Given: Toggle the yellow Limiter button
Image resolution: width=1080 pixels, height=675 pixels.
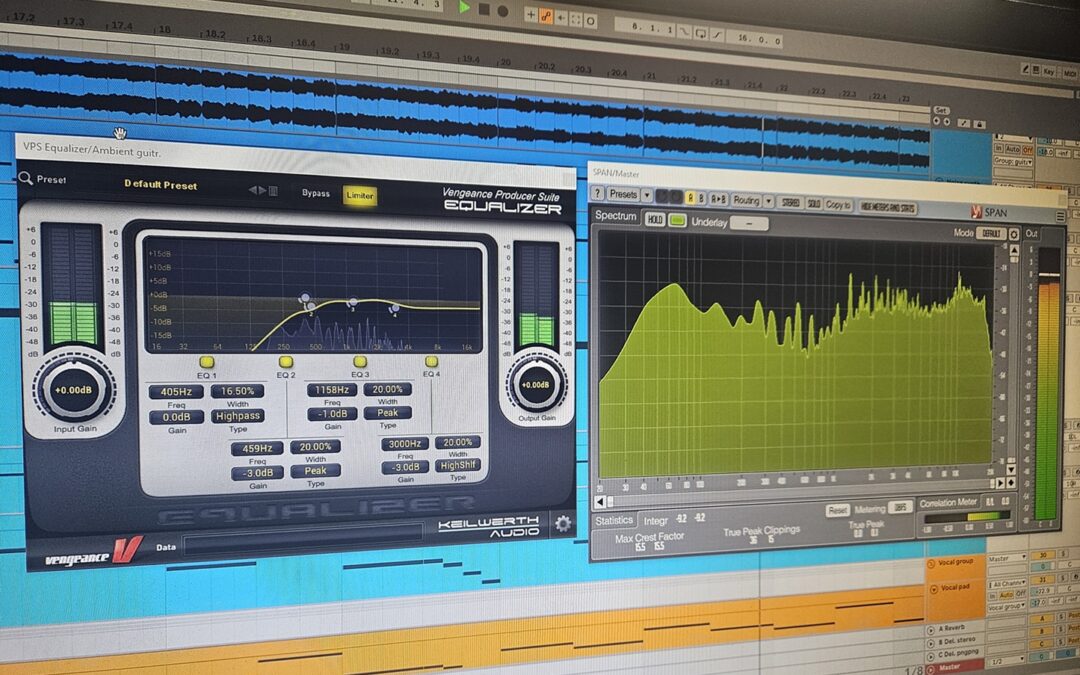Looking at the screenshot, I should coord(360,196).
